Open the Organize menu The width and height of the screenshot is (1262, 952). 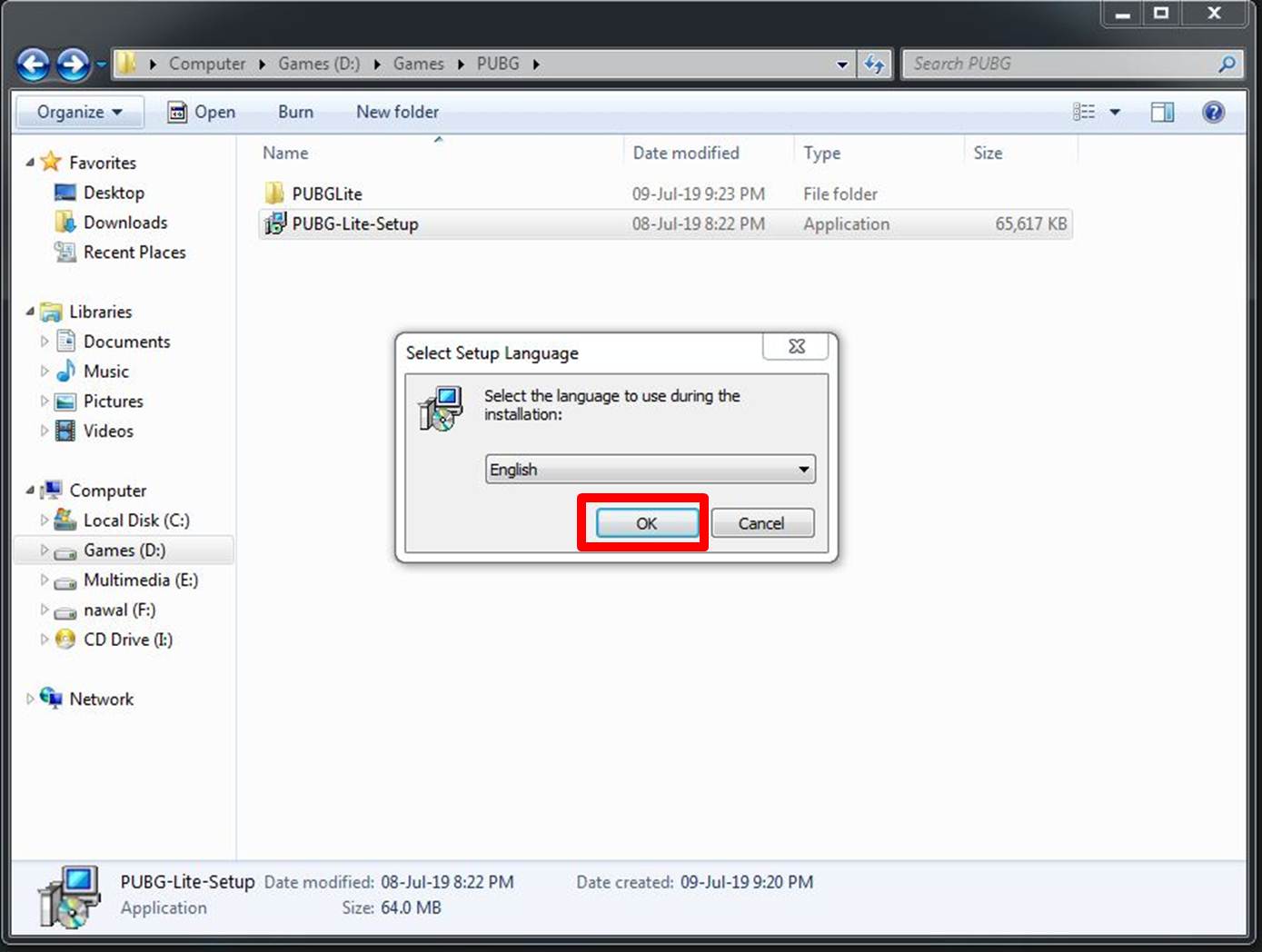[80, 112]
